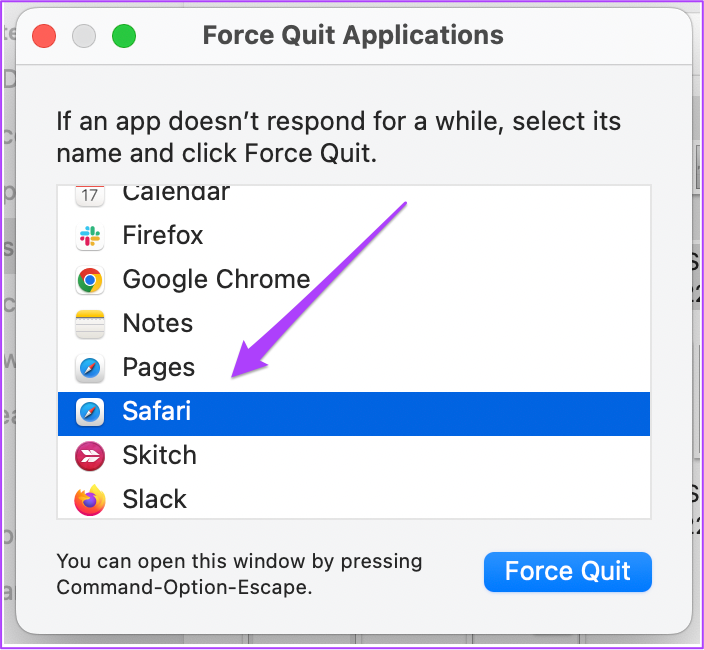
Task: Choose the Slack text entry
Action: (x=154, y=499)
